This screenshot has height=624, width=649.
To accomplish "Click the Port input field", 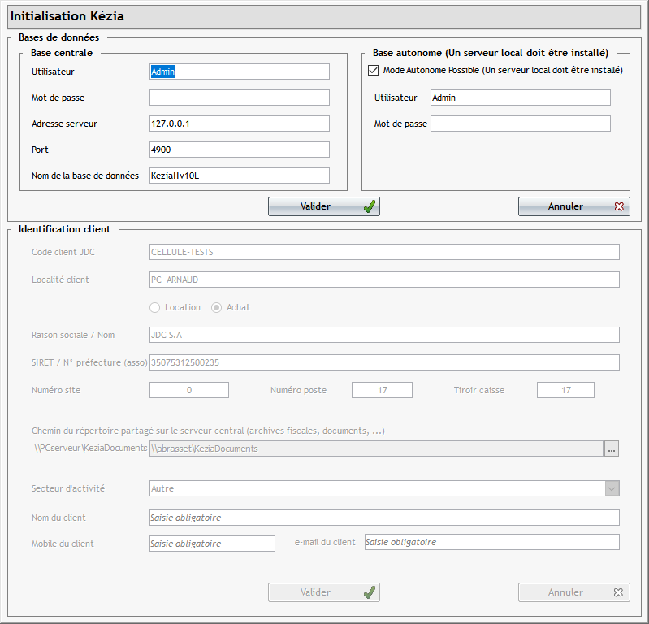I will [x=239, y=149].
